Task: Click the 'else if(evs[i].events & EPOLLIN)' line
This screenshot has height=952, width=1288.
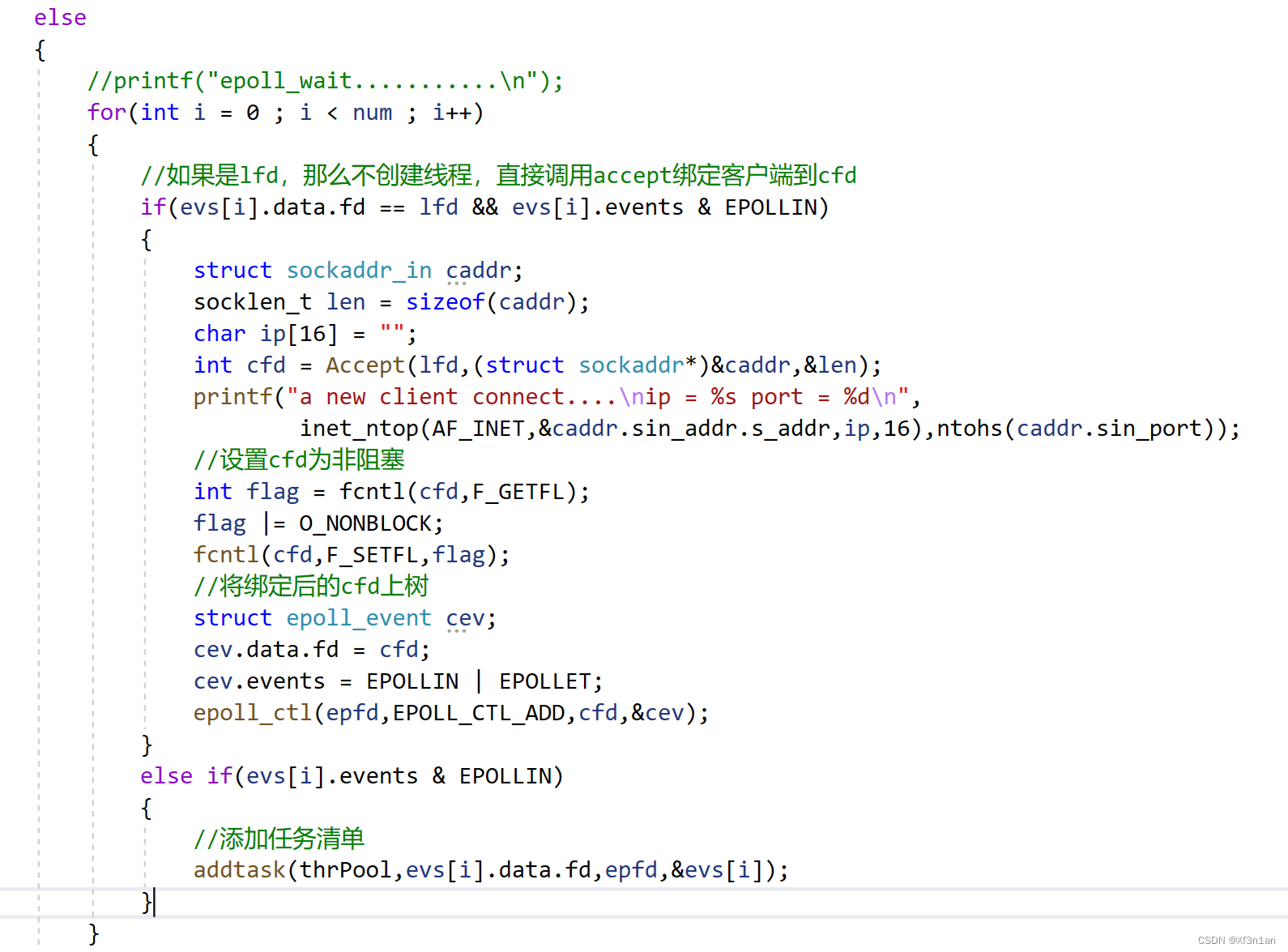Action: coord(352,776)
